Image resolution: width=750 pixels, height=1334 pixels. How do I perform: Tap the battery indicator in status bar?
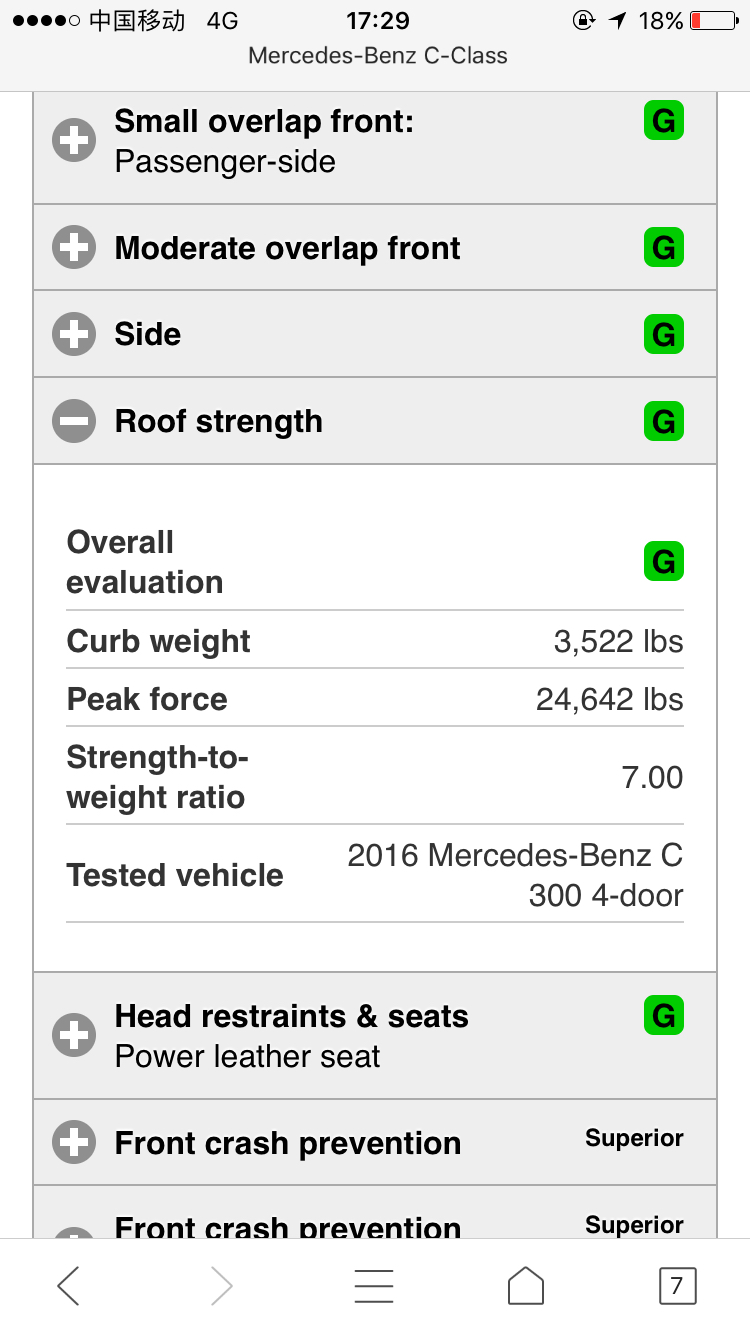point(713,21)
